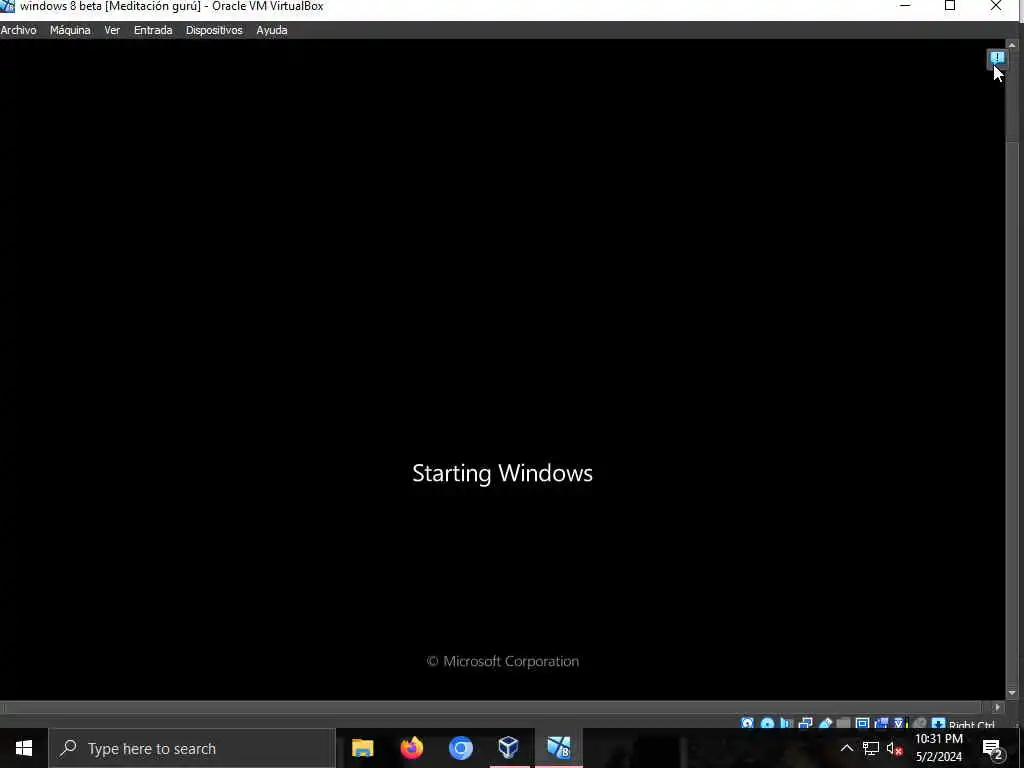Open the Windows Action Center notifications

tap(993, 749)
